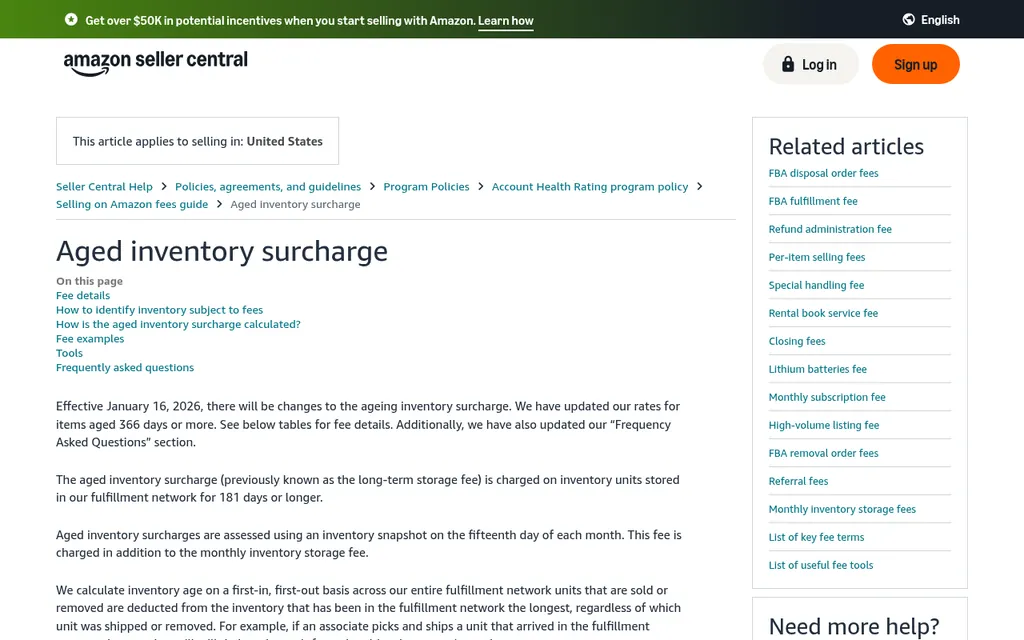Open Seller Central Help breadcrumb
The image size is (1024, 640).
click(x=104, y=186)
